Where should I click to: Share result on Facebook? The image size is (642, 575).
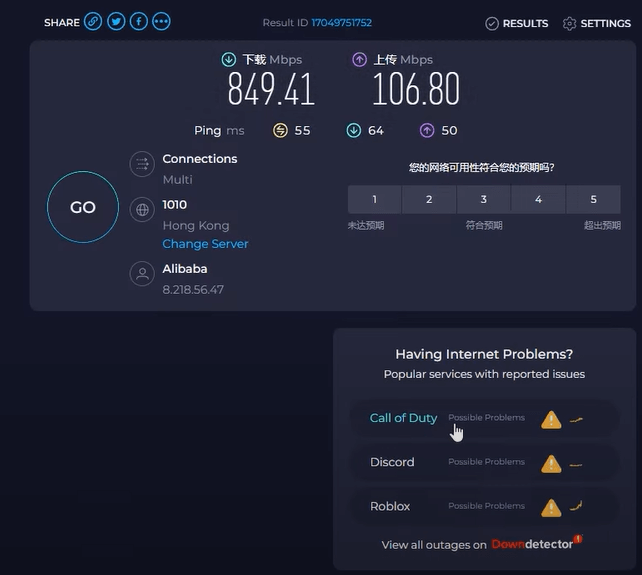tap(139, 21)
